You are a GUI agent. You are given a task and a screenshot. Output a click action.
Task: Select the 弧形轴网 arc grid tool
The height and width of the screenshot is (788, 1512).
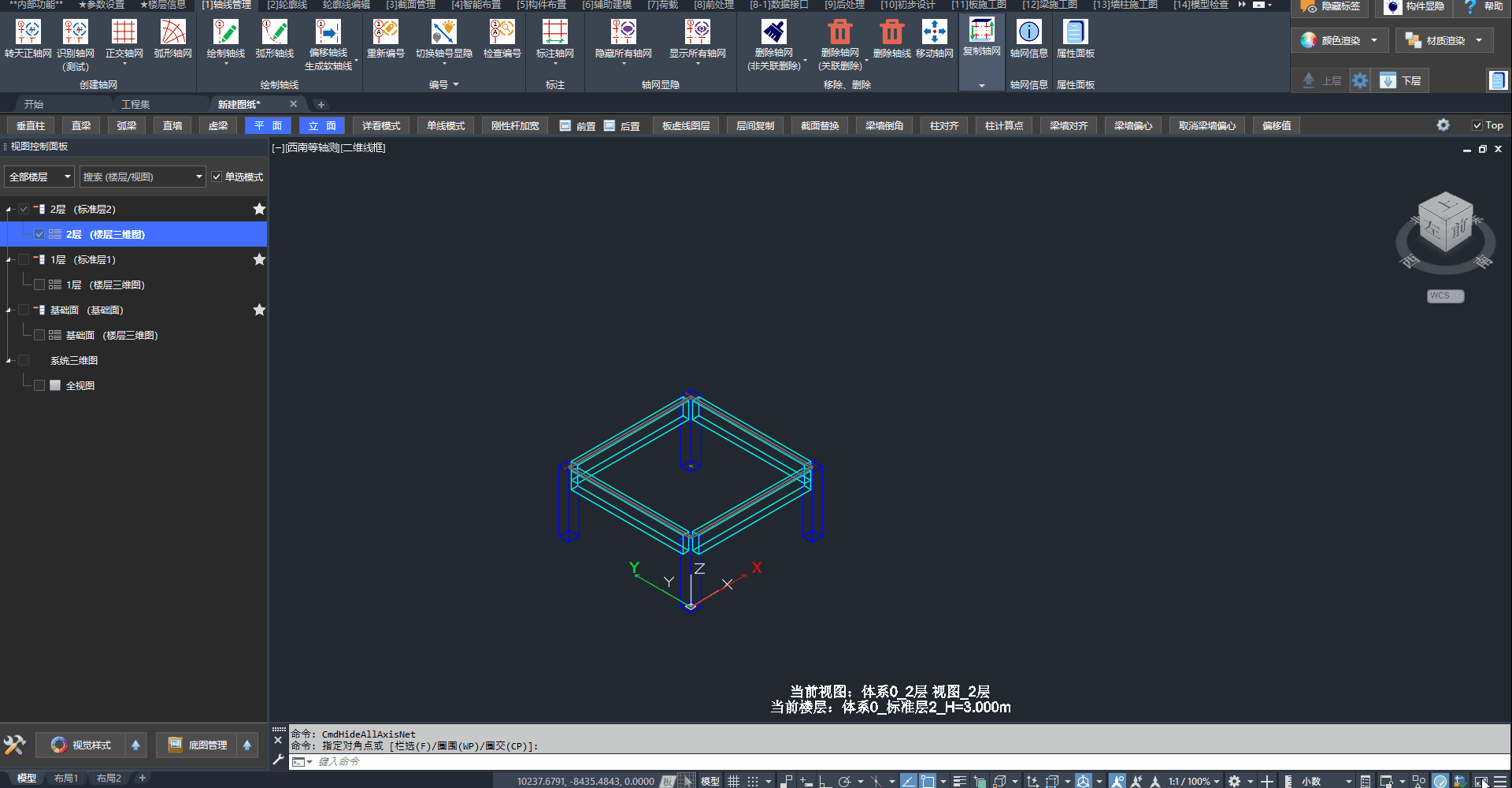coord(172,33)
